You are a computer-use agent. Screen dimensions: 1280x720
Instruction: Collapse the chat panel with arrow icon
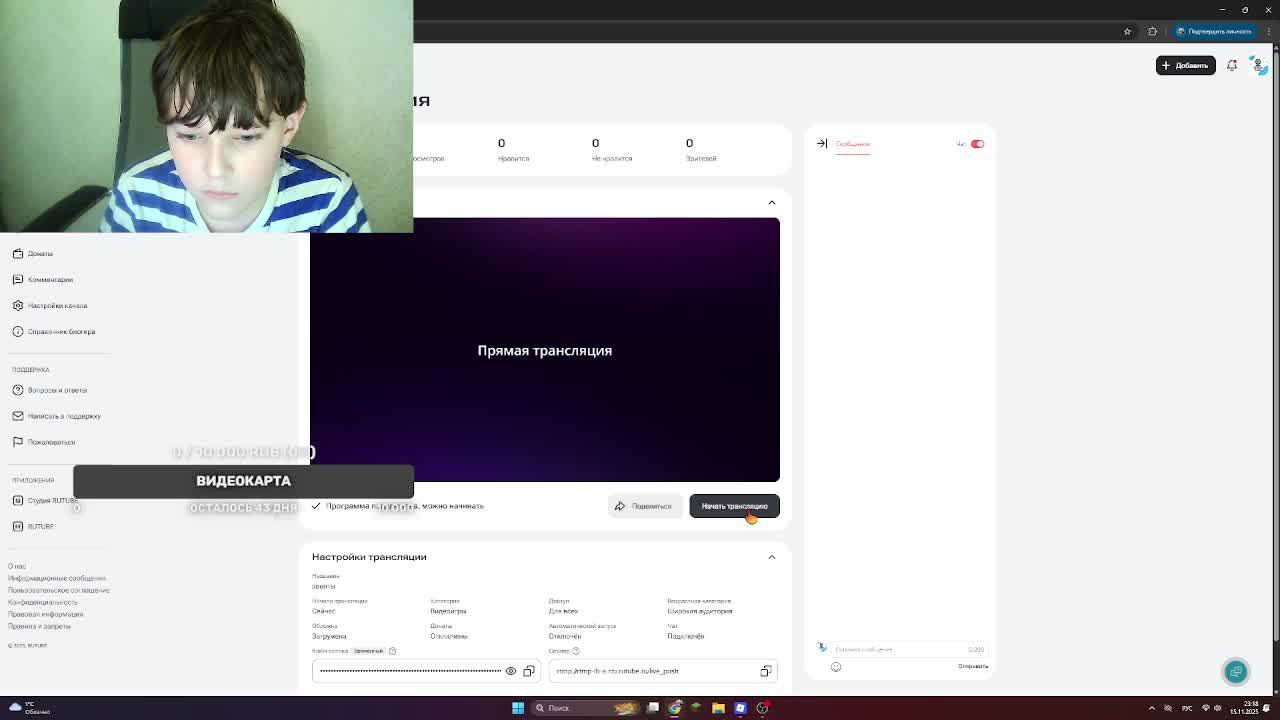822,144
